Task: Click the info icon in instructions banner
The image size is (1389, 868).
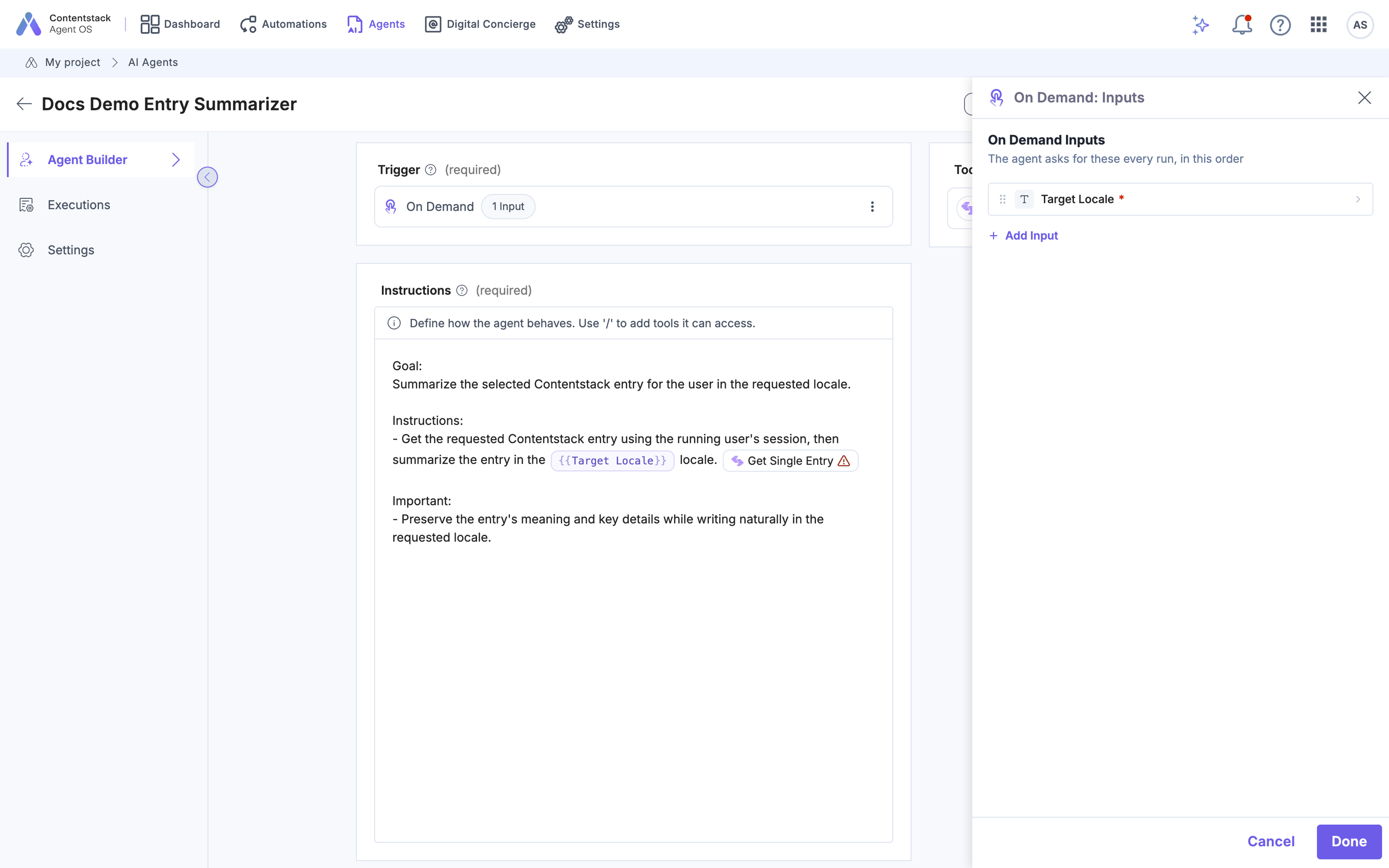Action: pyautogui.click(x=394, y=323)
